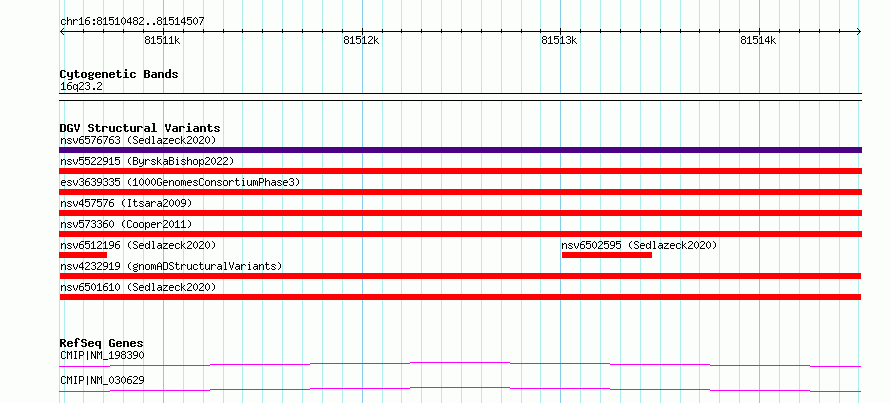The image size is (890, 403).
Task: Open the nsv6502595 (Sedlazeck2020) variant label
Action: [x=640, y=245]
